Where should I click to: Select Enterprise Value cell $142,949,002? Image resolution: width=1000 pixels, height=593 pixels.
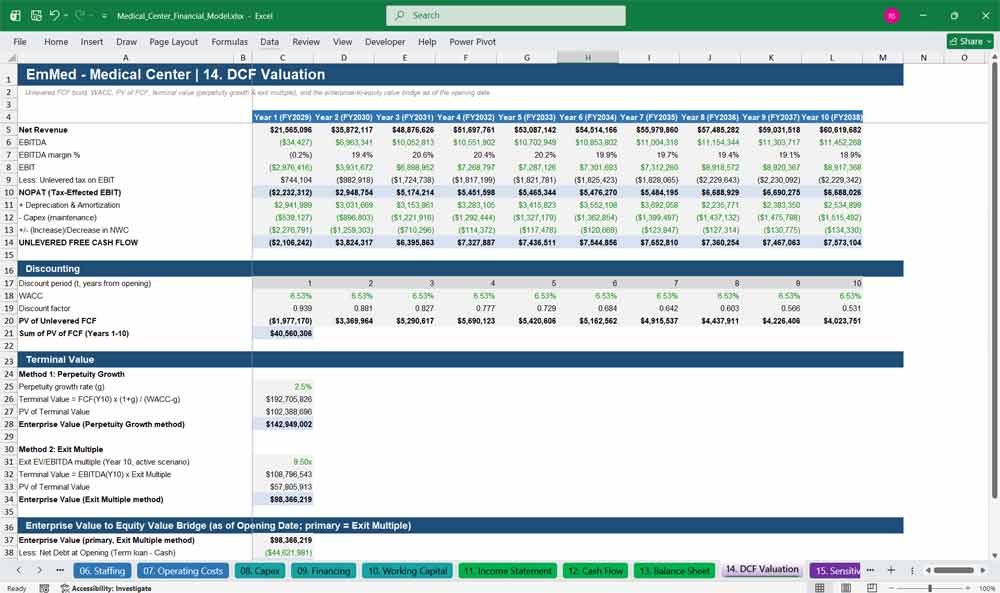pos(283,424)
